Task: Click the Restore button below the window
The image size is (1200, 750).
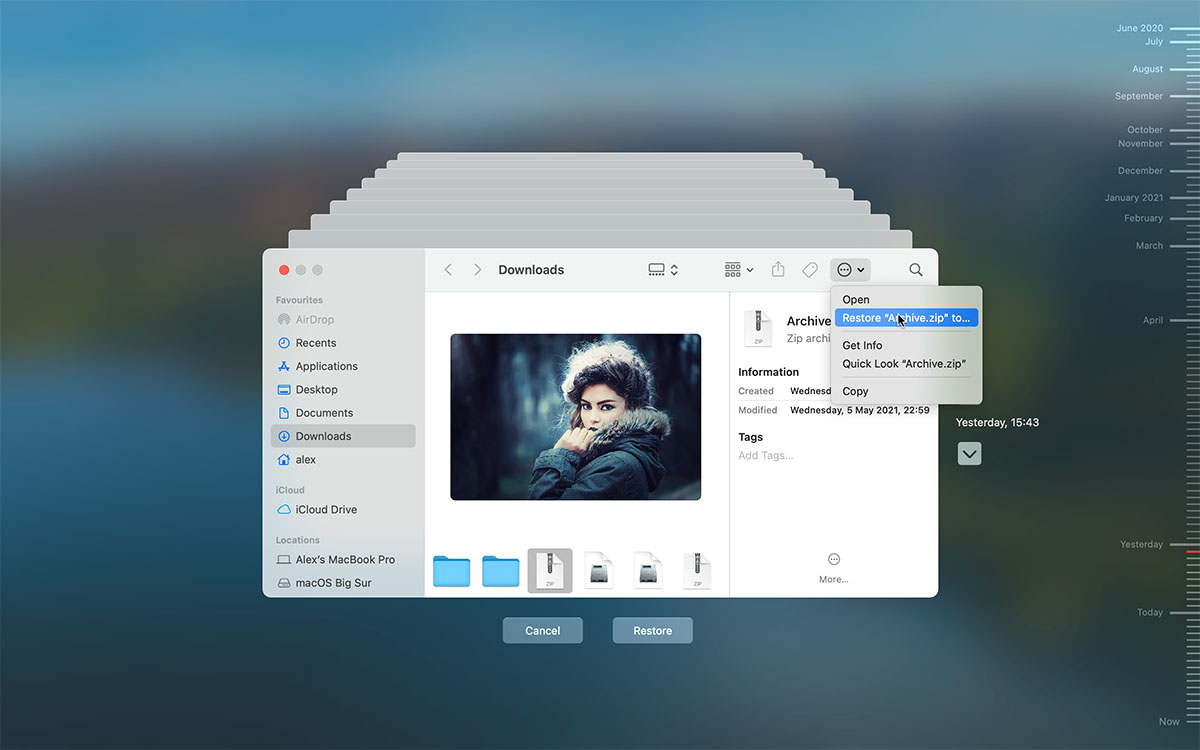Action: pyautogui.click(x=653, y=631)
